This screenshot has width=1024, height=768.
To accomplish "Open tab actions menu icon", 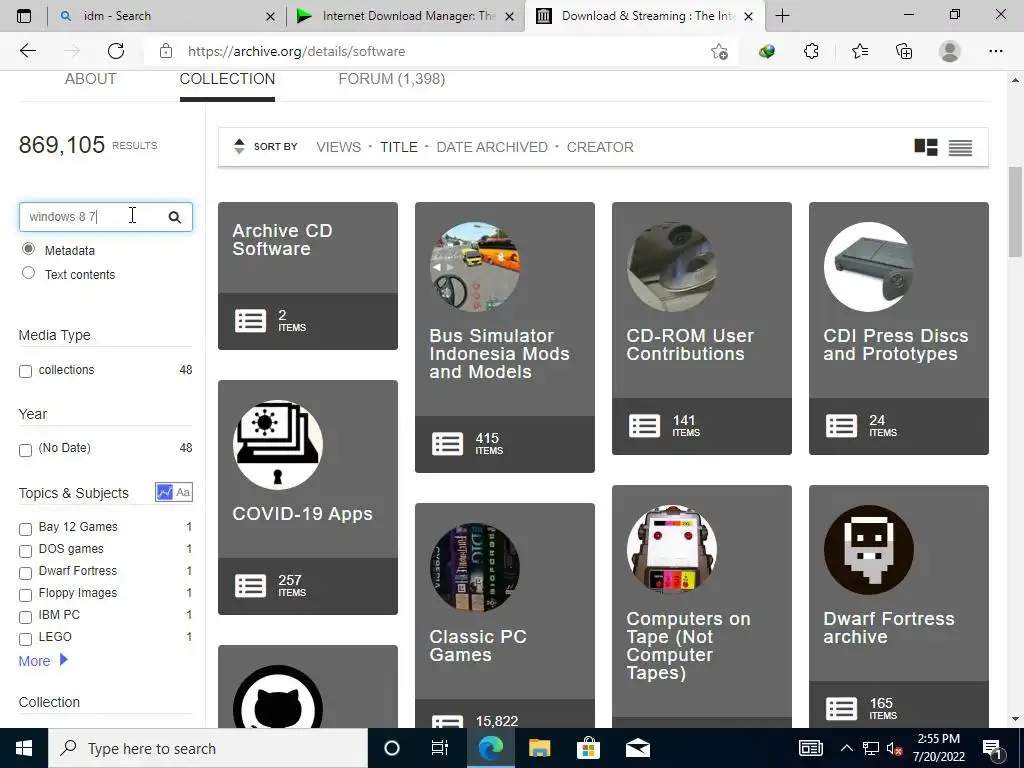I will point(24,16).
